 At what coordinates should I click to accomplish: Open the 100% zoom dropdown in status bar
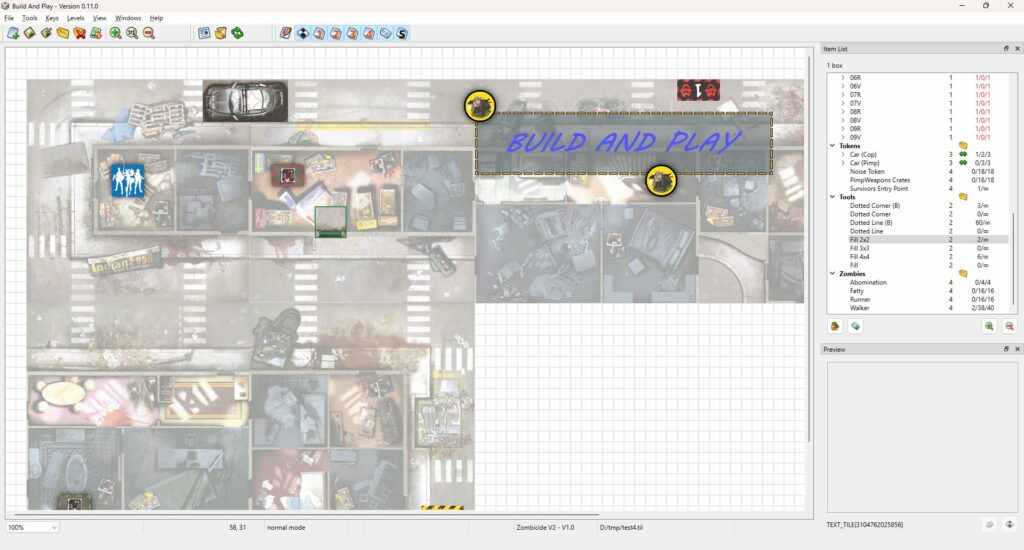(x=33, y=527)
